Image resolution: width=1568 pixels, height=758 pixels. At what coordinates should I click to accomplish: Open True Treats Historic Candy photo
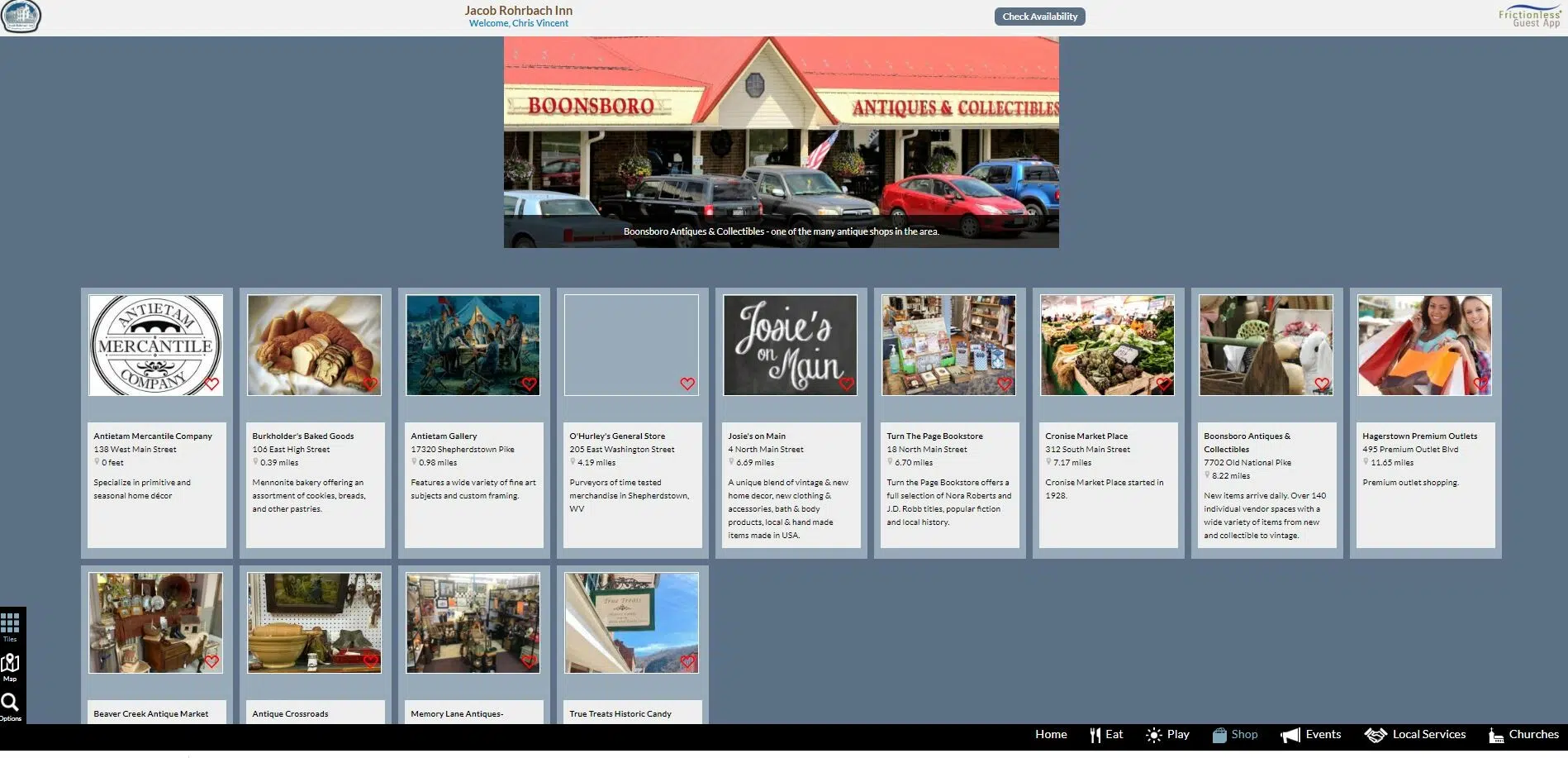[631, 622]
